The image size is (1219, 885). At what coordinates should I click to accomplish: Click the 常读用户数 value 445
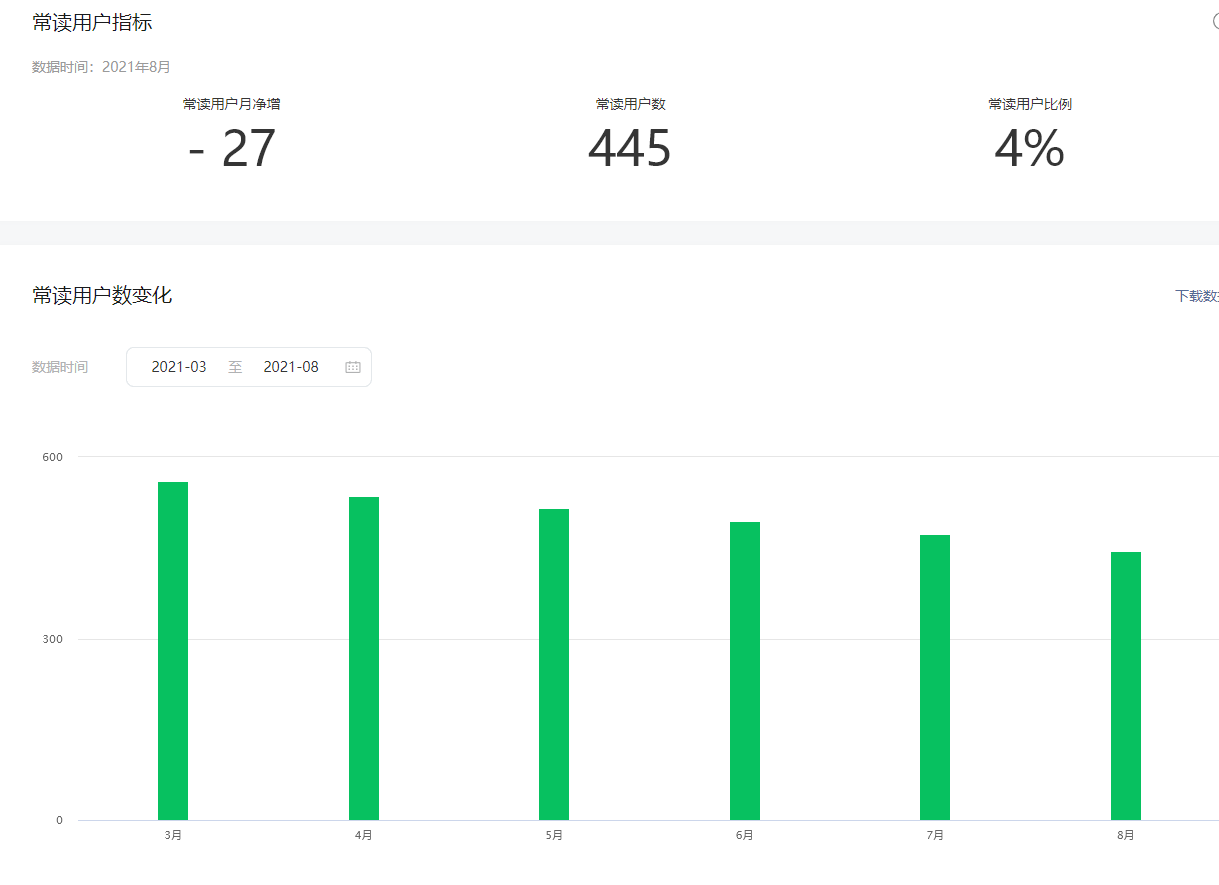pos(630,149)
